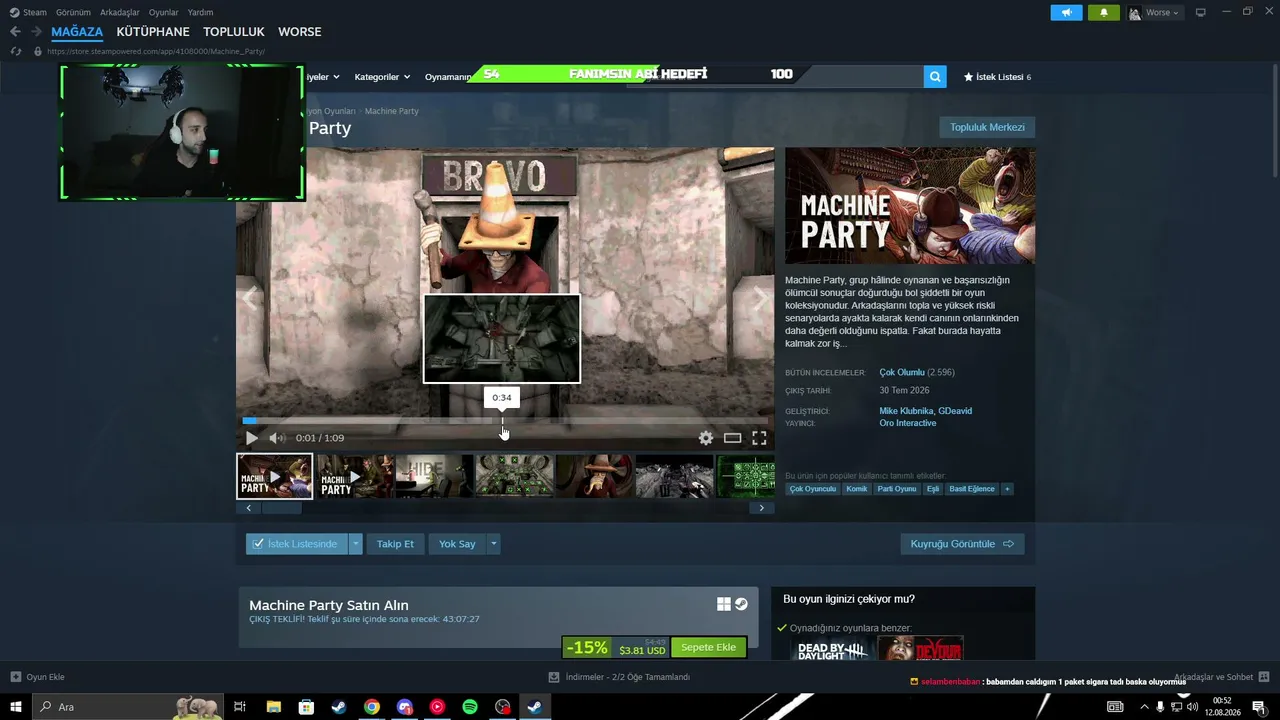Screen dimensions: 1280x720
Task: Enter fullscreen for the trailer video
Action: click(x=760, y=438)
